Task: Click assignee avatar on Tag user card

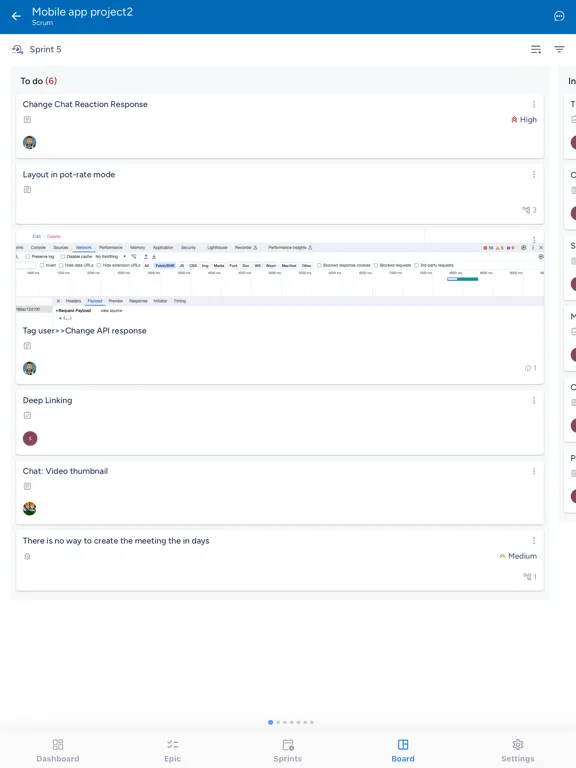Action: coord(29,368)
